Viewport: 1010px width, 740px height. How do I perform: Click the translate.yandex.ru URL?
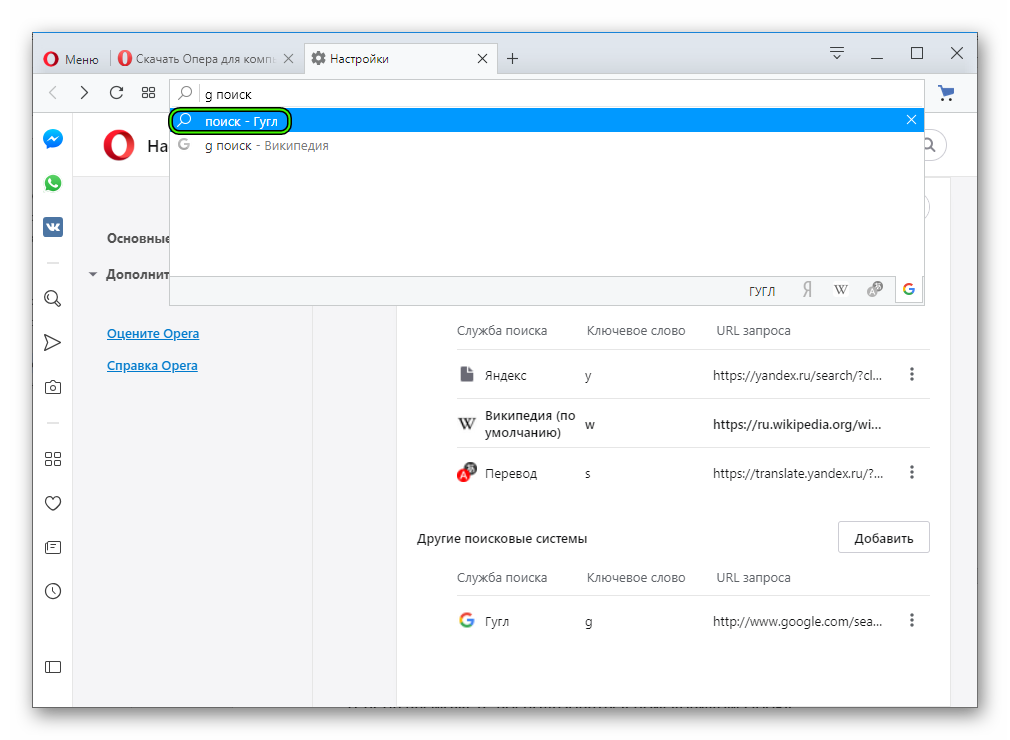click(797, 473)
